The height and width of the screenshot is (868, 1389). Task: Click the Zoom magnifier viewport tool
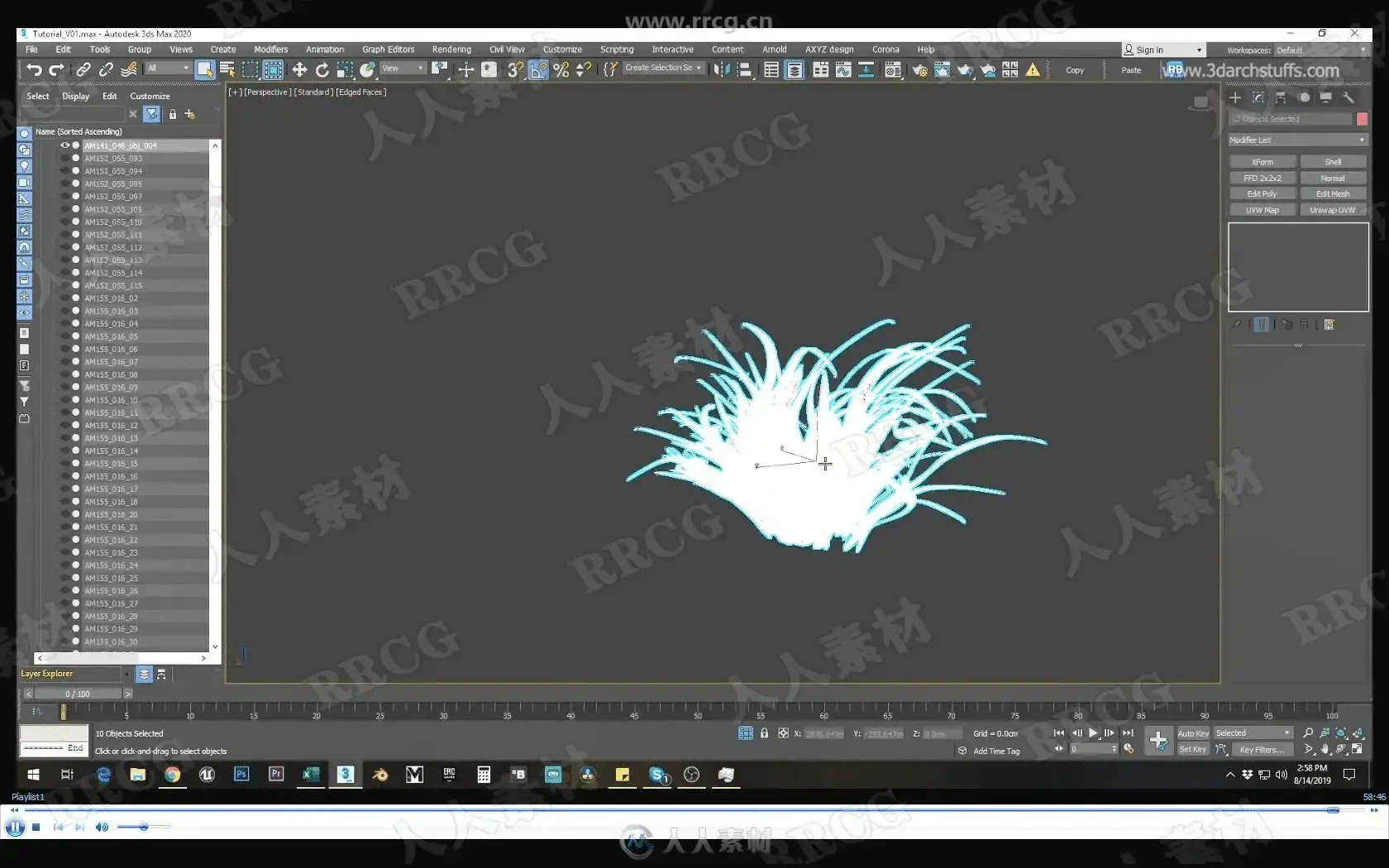click(x=1308, y=733)
